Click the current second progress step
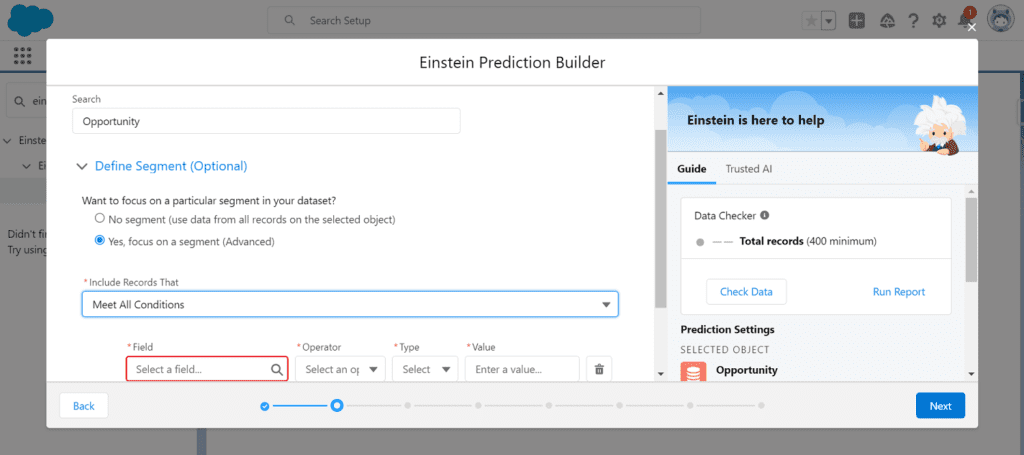 337,406
